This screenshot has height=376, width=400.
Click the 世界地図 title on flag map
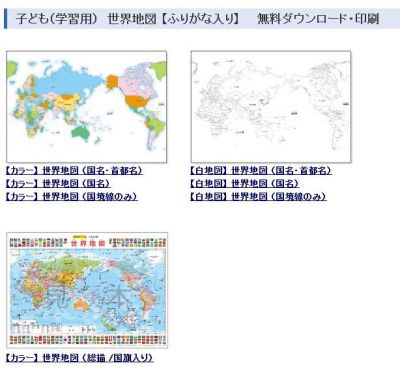click(88, 243)
